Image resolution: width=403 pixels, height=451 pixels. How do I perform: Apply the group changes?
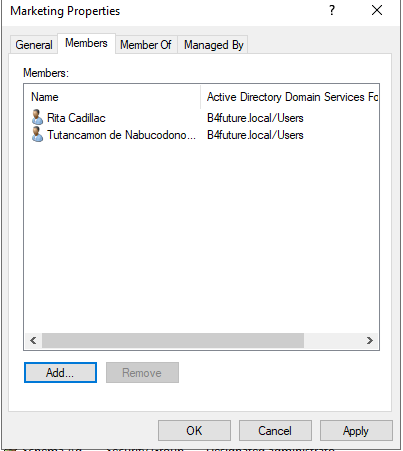(x=356, y=431)
